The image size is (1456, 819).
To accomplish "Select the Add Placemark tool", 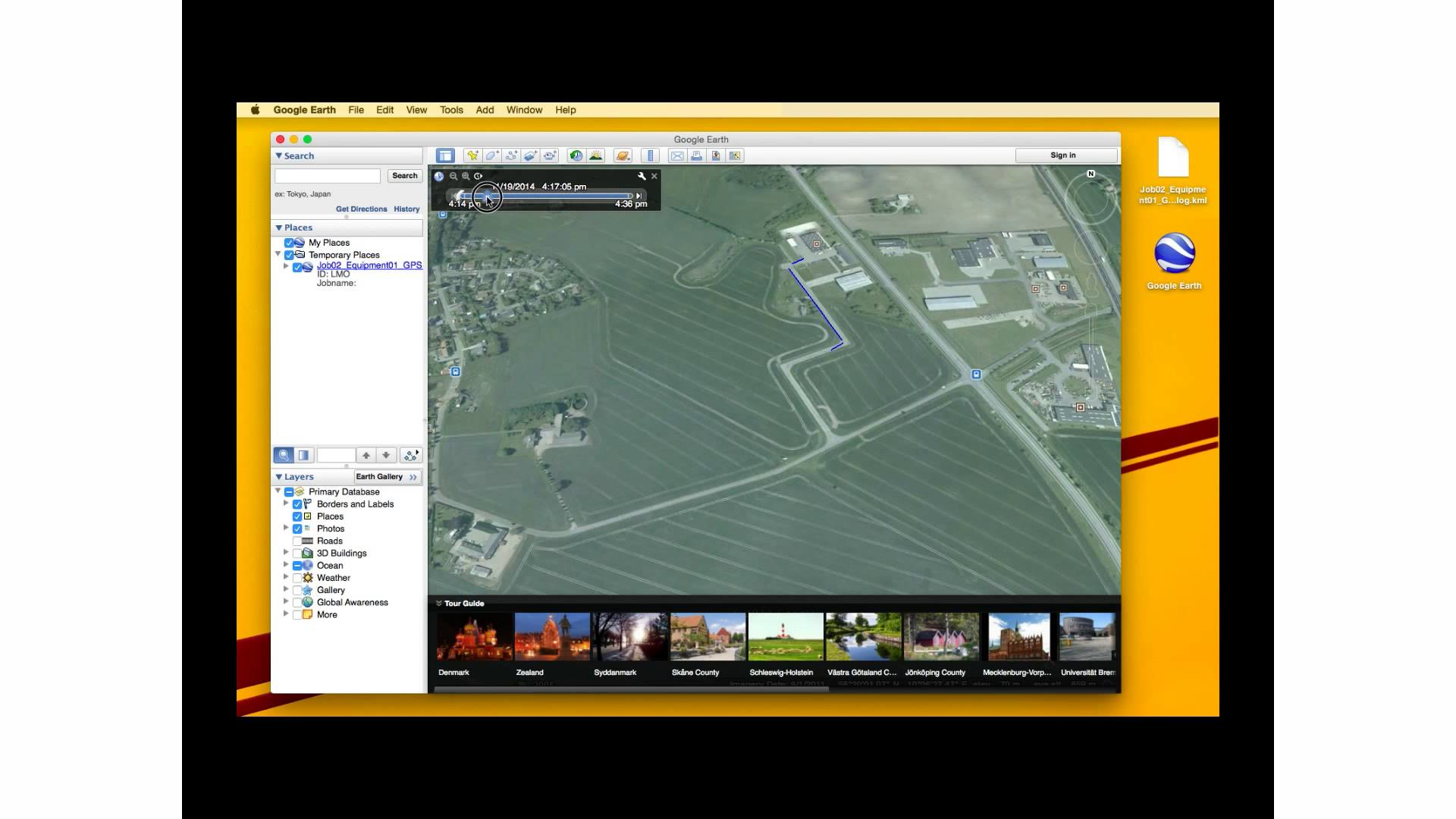I will [x=473, y=155].
